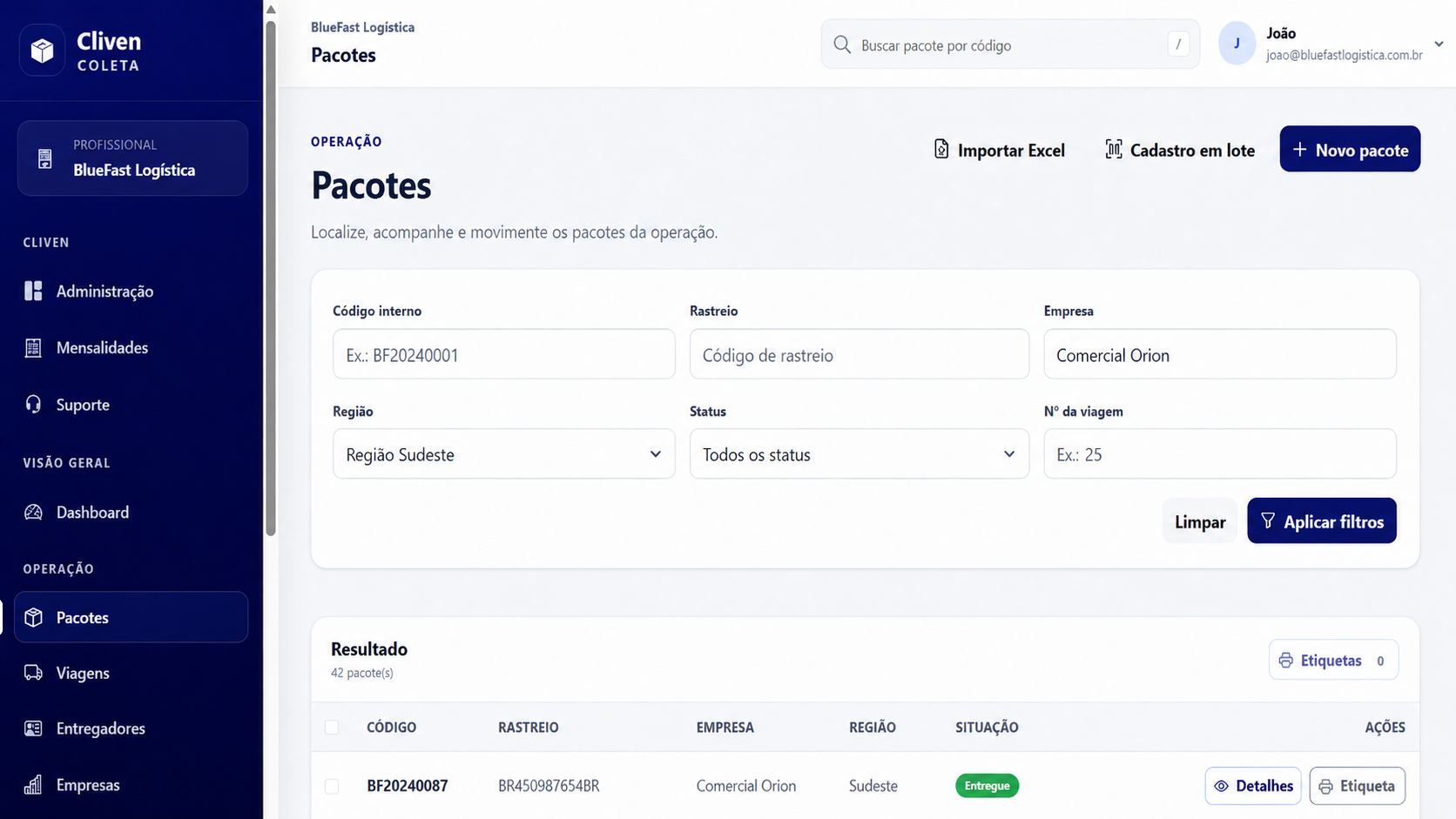1456x819 pixels.
Task: Select Pacotes in the sidebar
Action: coord(131,617)
